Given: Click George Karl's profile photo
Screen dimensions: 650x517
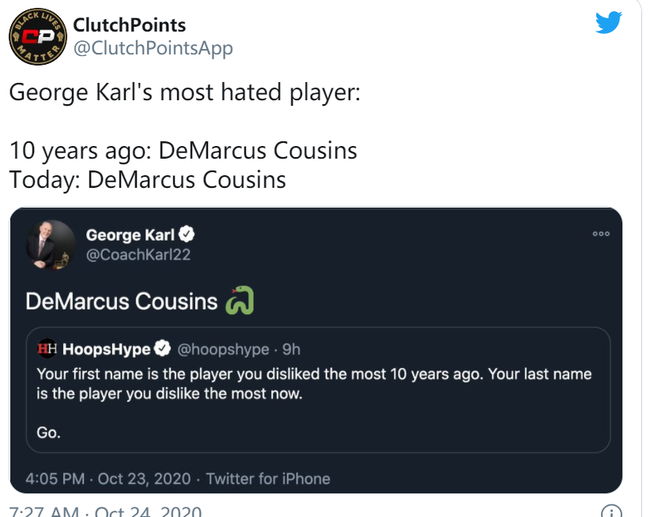Looking at the screenshot, I should 50,245.
